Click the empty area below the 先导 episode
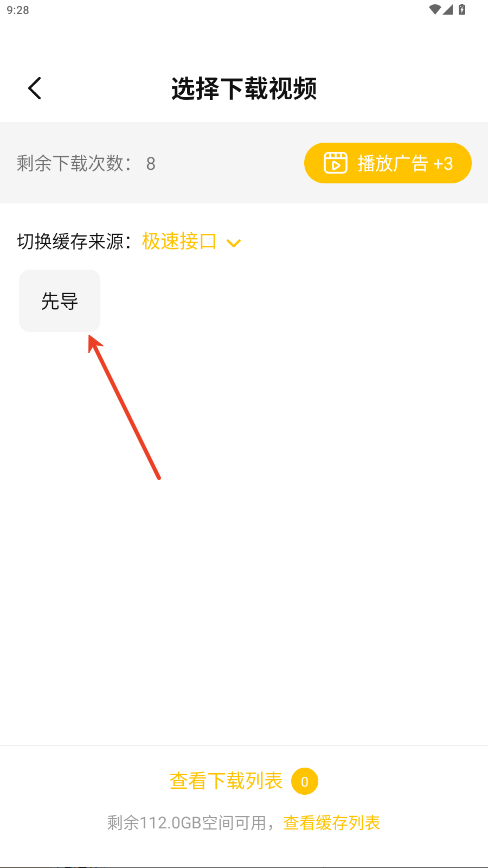The height and width of the screenshot is (868, 488). click(x=244, y=554)
